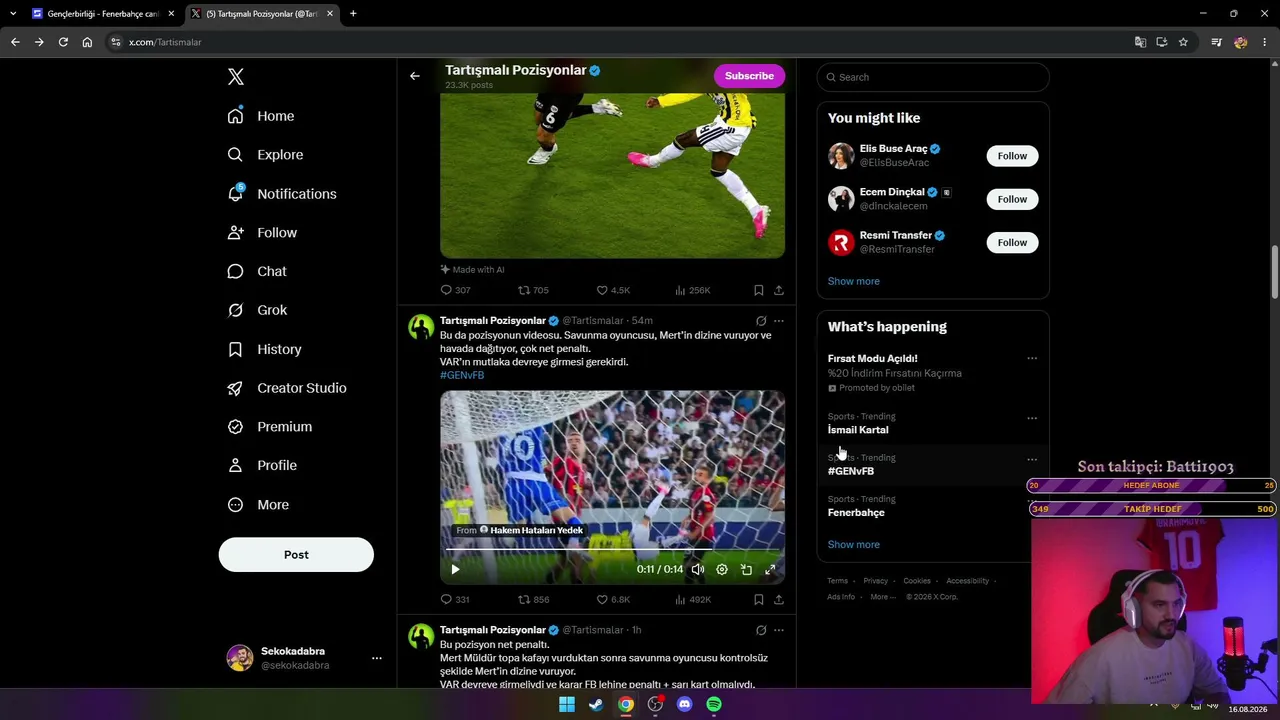Focus the X Search field
The height and width of the screenshot is (720, 1280).
(x=933, y=77)
